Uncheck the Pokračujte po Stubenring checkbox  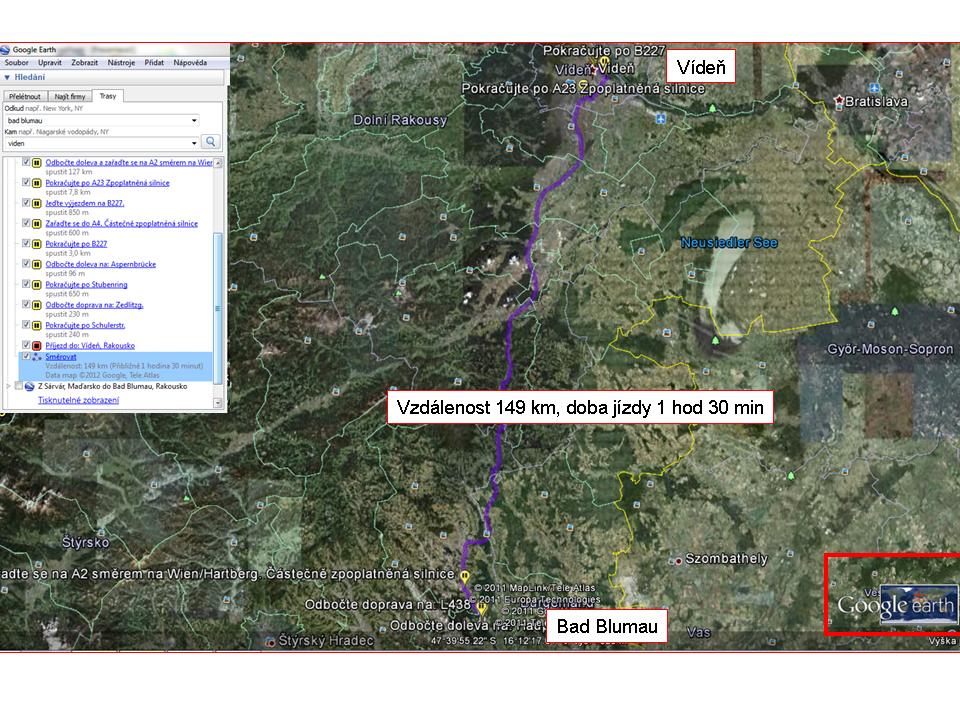[x=26, y=284]
